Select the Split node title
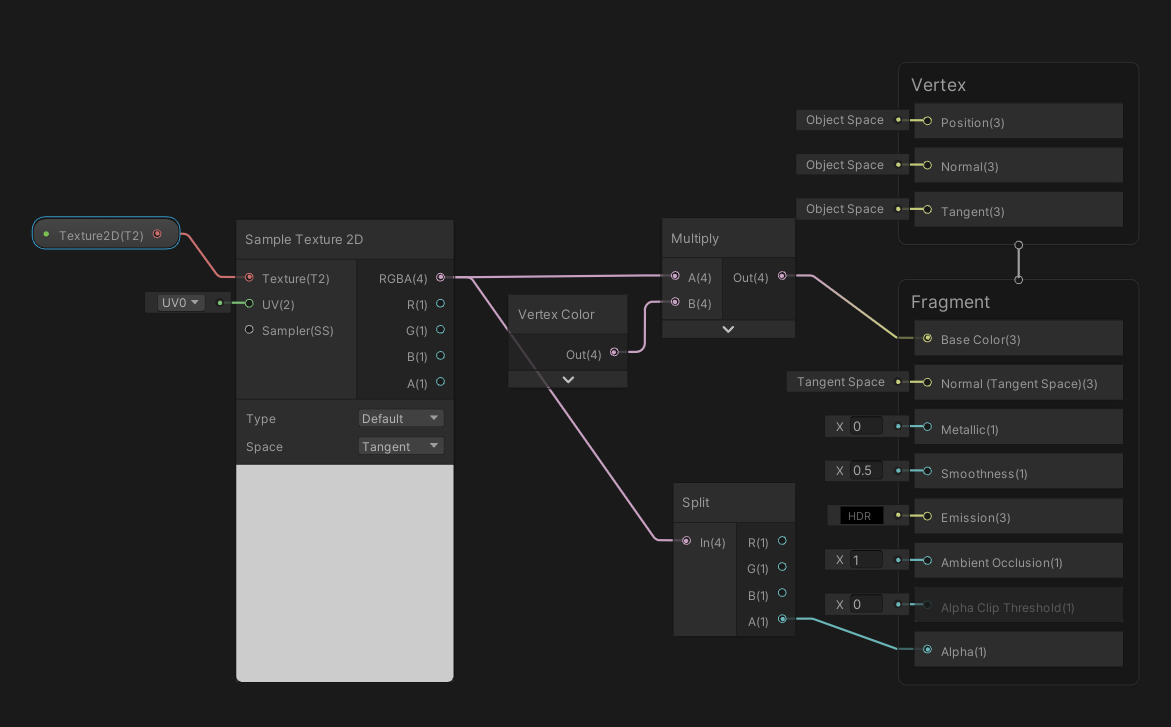Screen dimensions: 1171x727 tap(695, 502)
